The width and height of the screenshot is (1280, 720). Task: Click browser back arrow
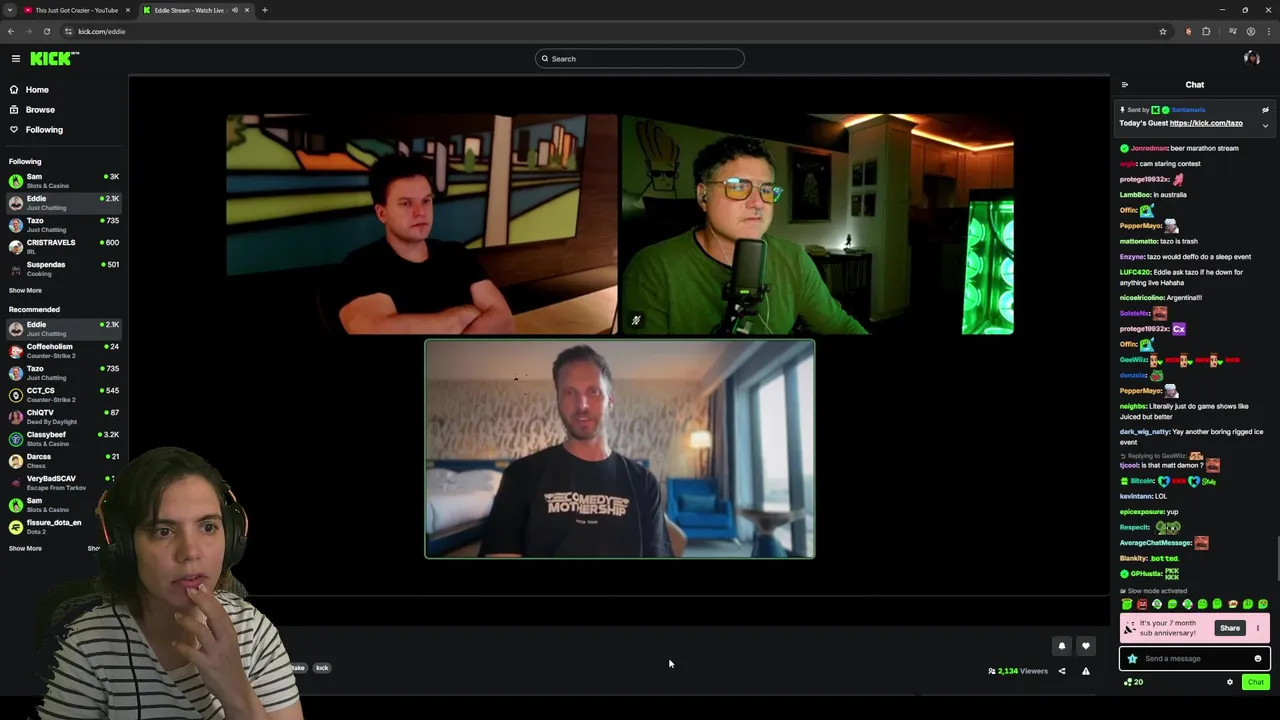[11, 31]
